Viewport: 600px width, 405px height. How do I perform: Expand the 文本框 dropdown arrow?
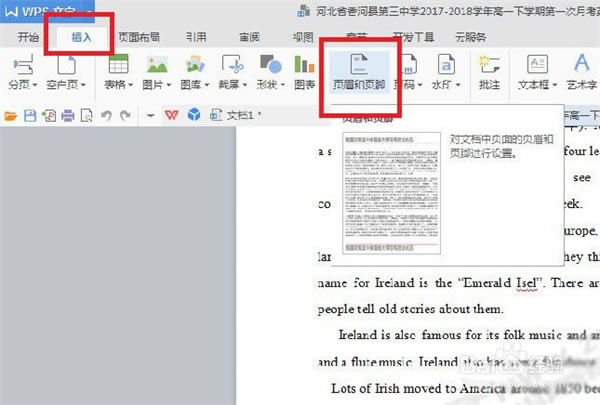(554, 85)
